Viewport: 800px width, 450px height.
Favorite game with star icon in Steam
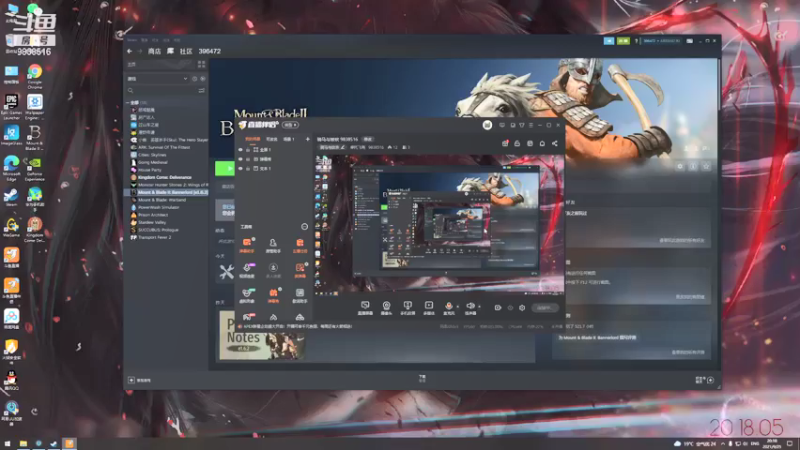(706, 166)
